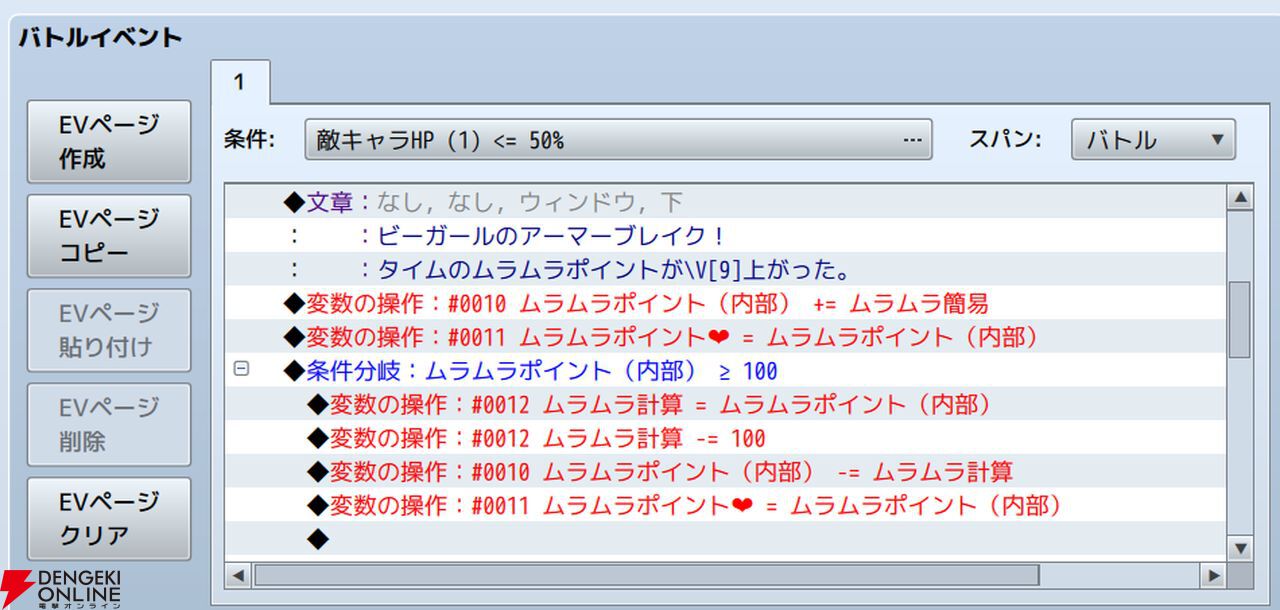Select the ビーガールのアーマーブレイク text line

pos(540,237)
